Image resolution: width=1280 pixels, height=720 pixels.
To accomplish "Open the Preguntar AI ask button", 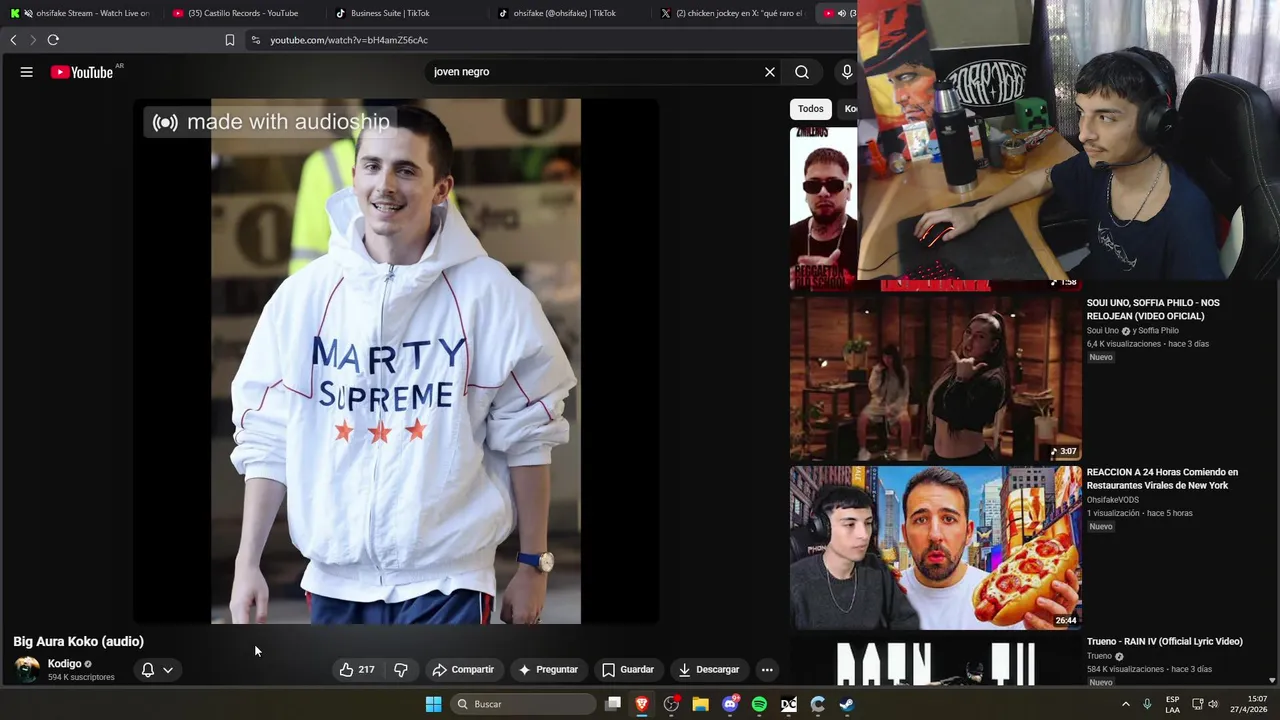I will 548,670.
